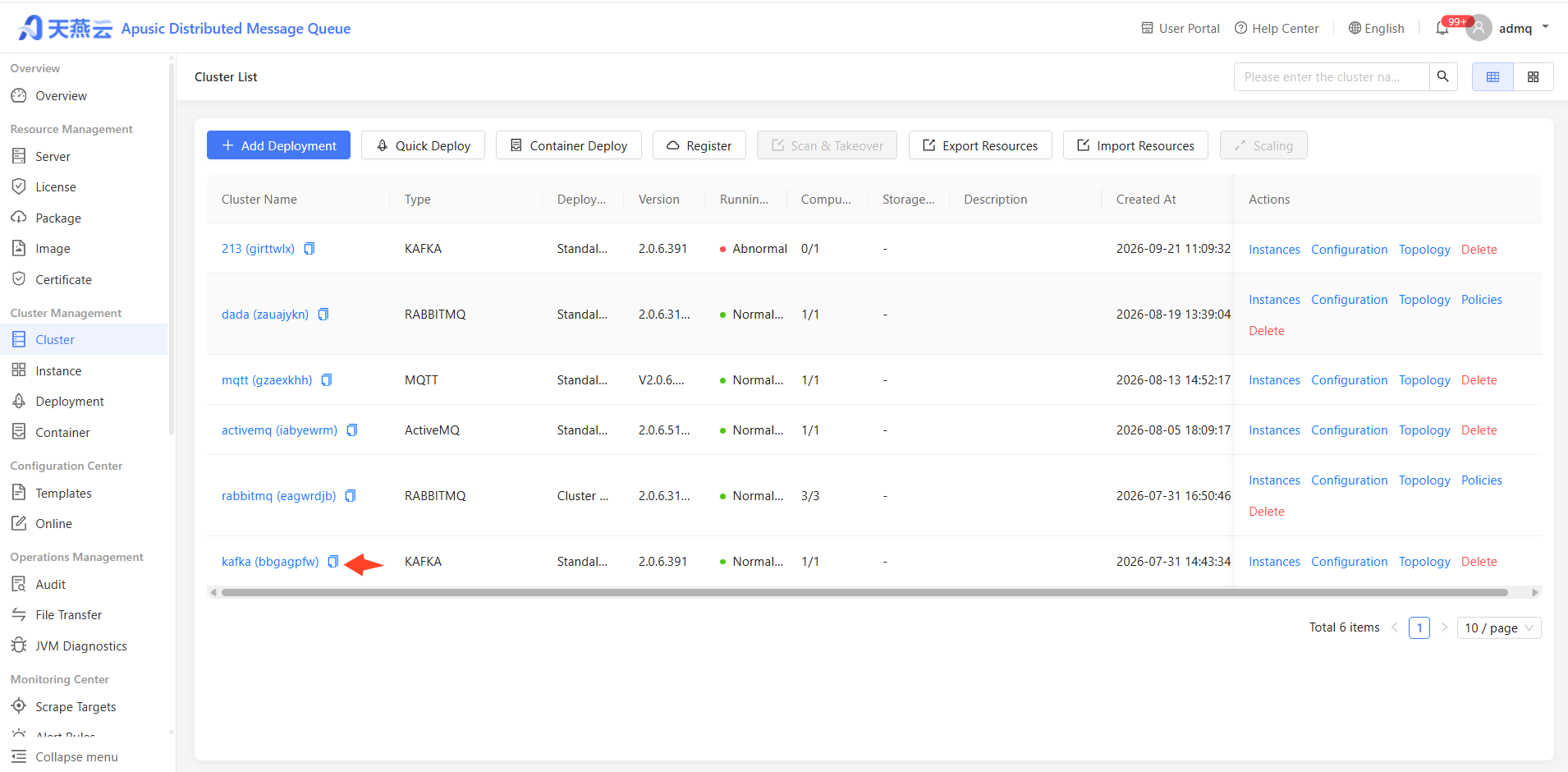Image resolution: width=1568 pixels, height=772 pixels.
Task: Click the table horizontal scrollbar
Action: pos(864,592)
